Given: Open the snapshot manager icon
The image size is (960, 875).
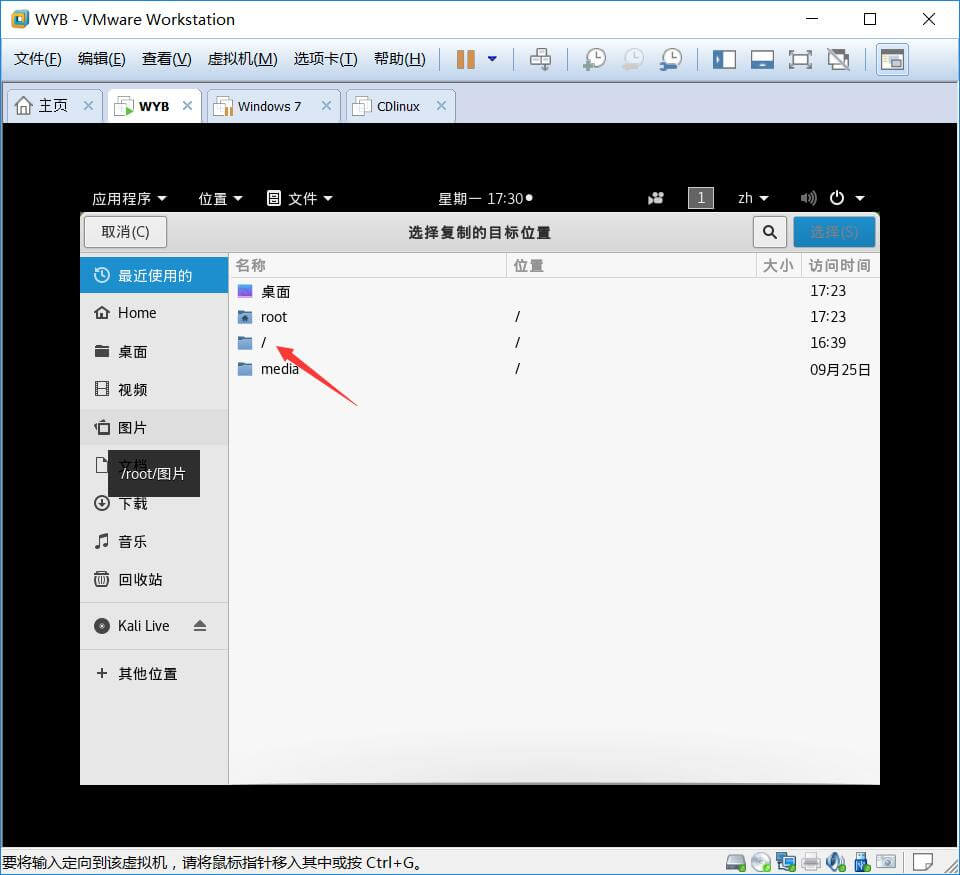Looking at the screenshot, I should 671,59.
